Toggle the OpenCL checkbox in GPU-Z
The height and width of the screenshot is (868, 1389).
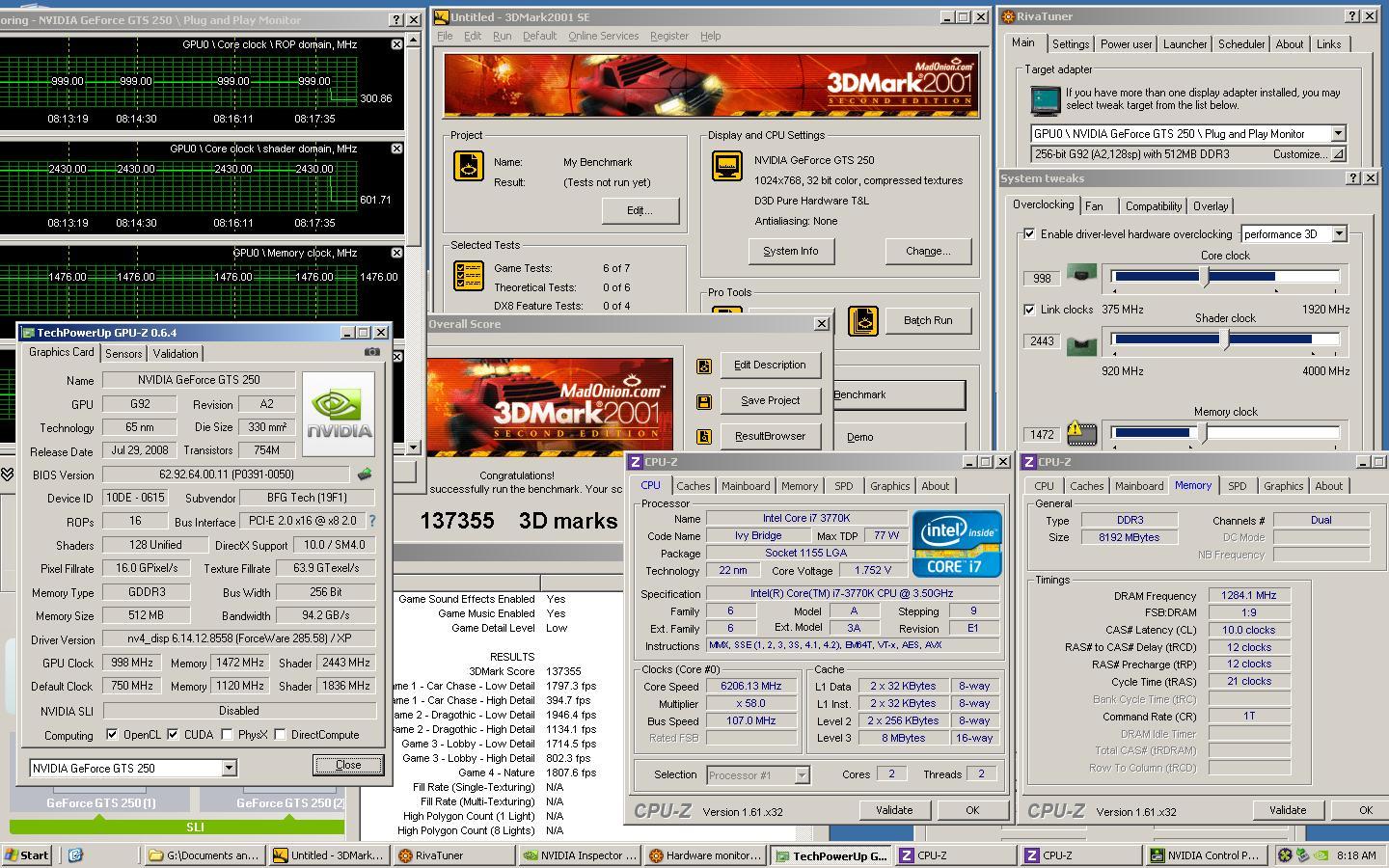(112, 735)
